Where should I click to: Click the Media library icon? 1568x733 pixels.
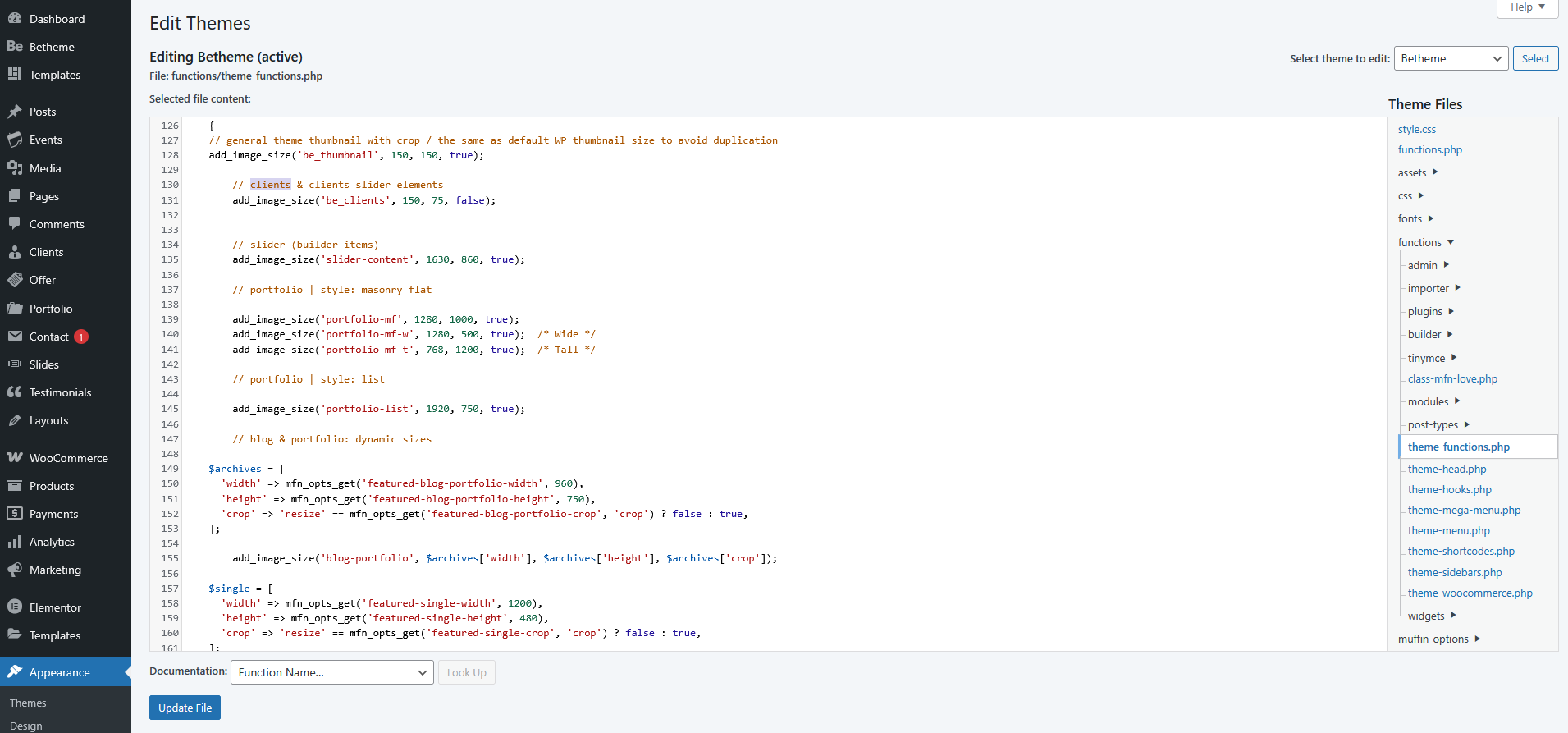tap(15, 168)
